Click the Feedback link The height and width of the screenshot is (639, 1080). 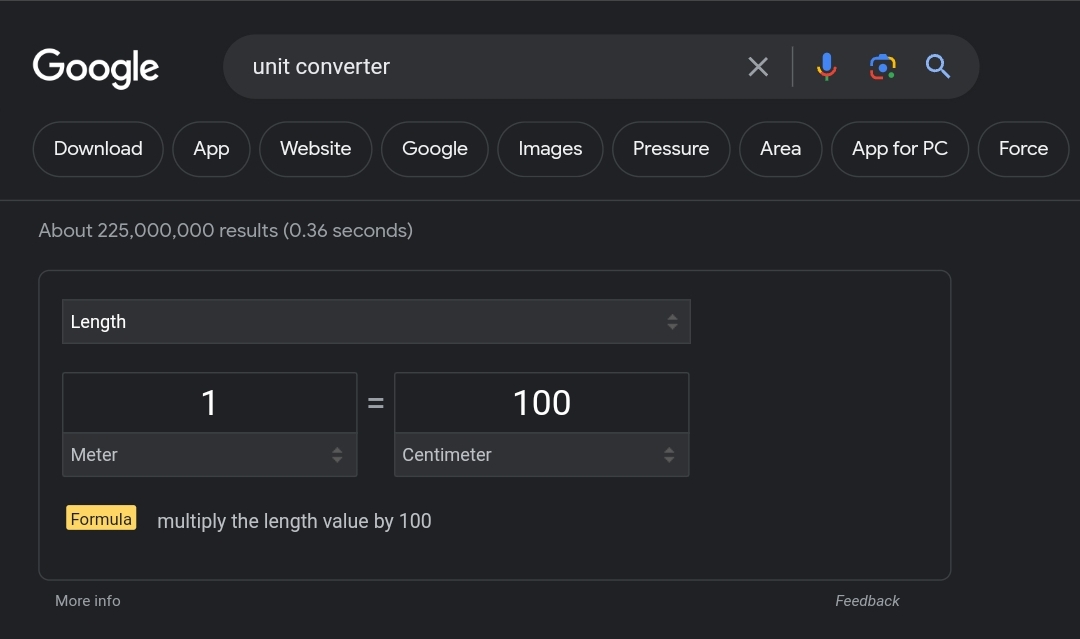(x=867, y=601)
